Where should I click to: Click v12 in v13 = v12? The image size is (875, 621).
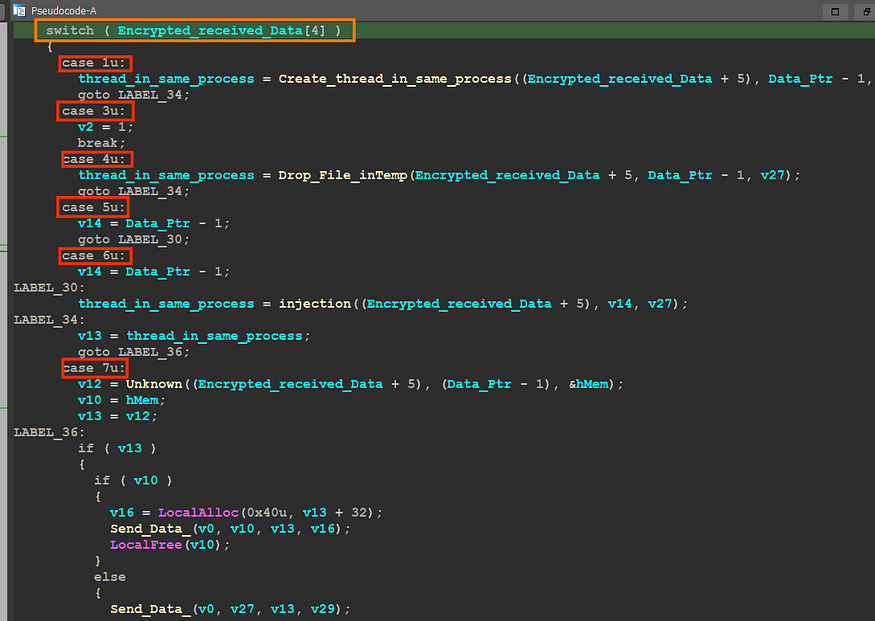pos(137,416)
